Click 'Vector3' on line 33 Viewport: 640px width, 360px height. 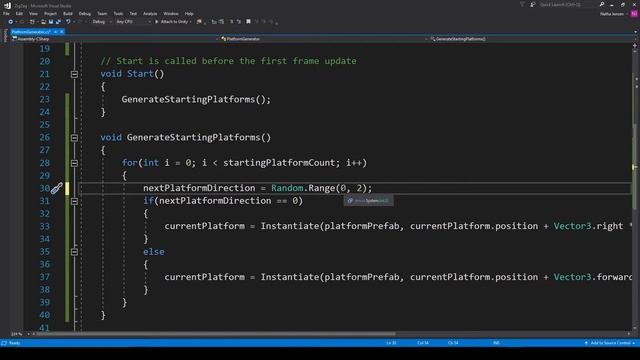coord(572,226)
